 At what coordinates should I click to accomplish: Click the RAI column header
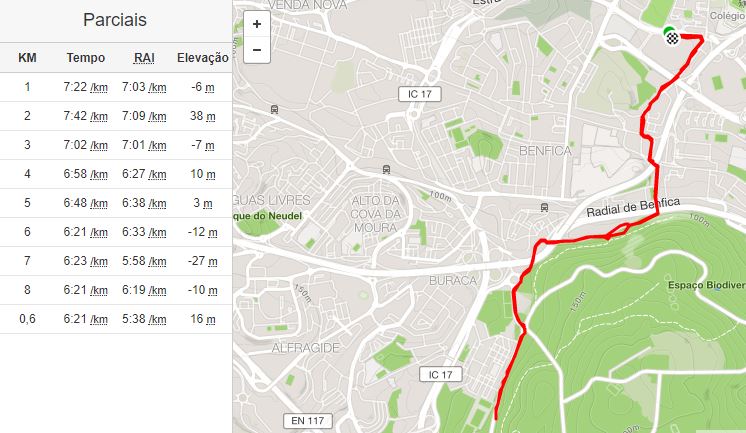point(144,58)
